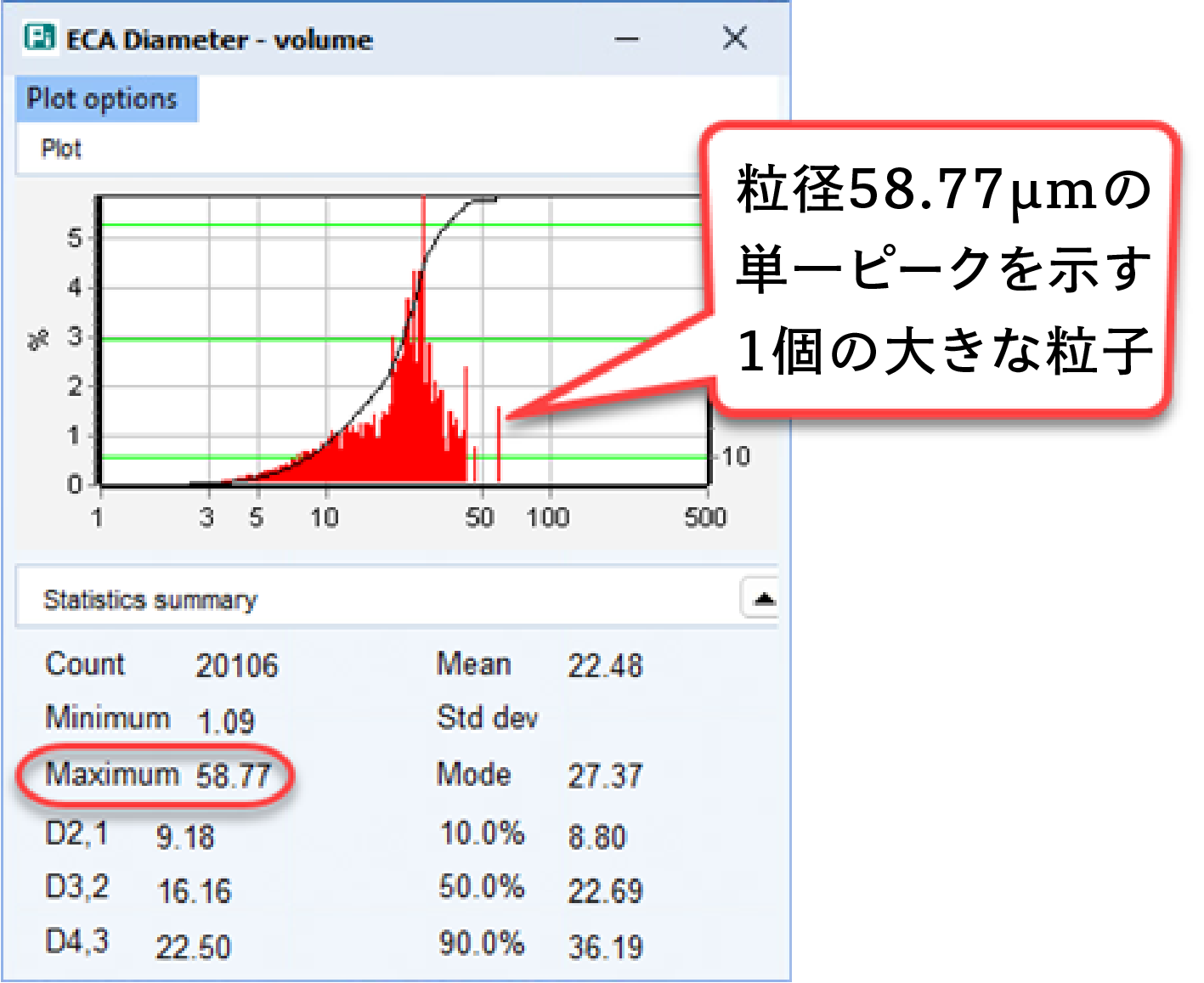
Task: Click the middle green line near 3%
Action: [x=255, y=340]
